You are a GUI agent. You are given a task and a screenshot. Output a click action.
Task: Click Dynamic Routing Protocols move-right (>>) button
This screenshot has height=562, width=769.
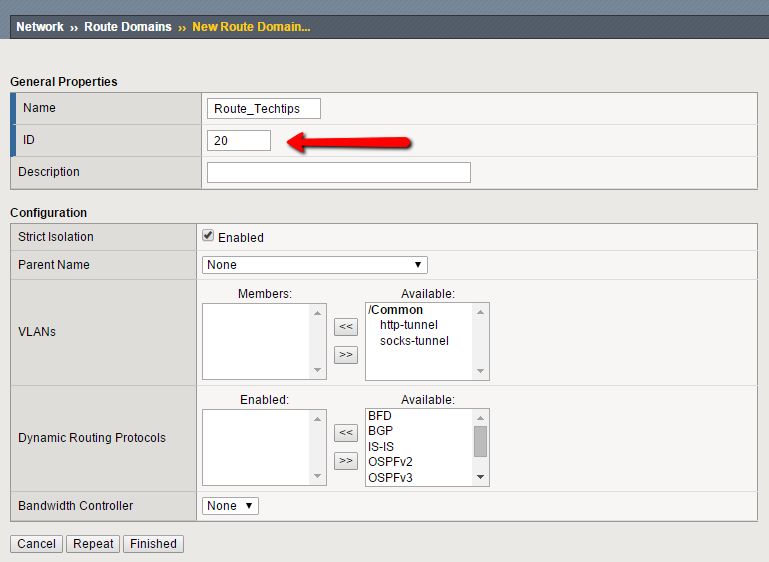[345, 460]
